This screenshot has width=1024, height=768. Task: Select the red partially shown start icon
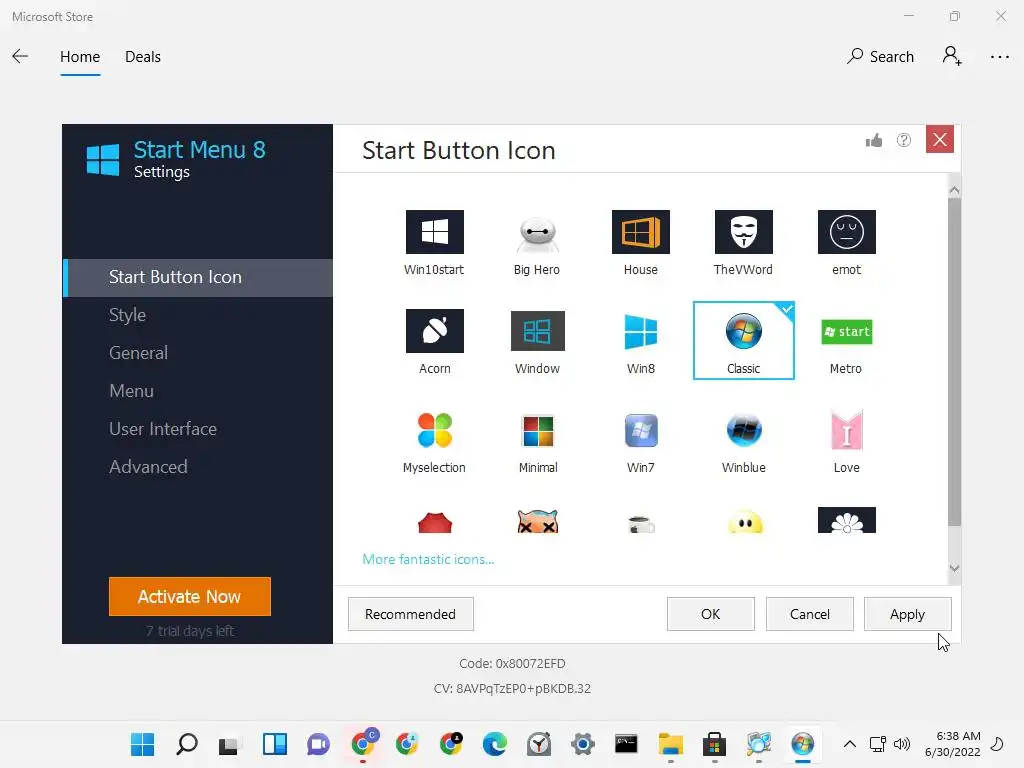(434, 522)
